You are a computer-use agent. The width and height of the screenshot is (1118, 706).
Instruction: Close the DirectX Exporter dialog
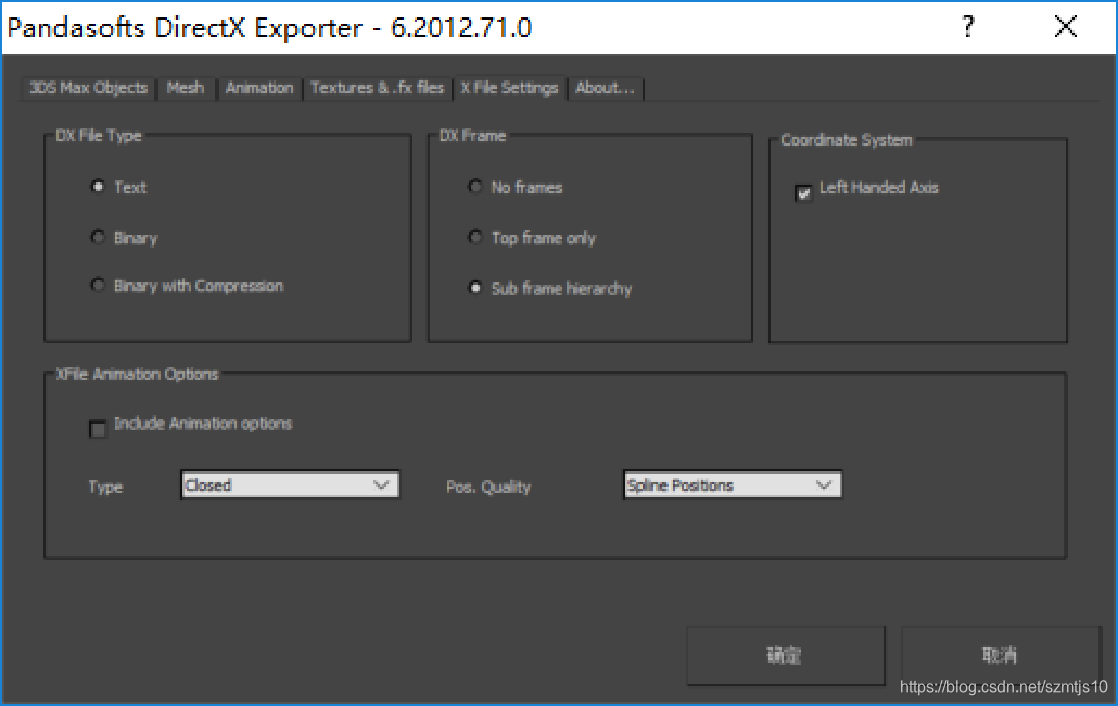[x=1066, y=27]
